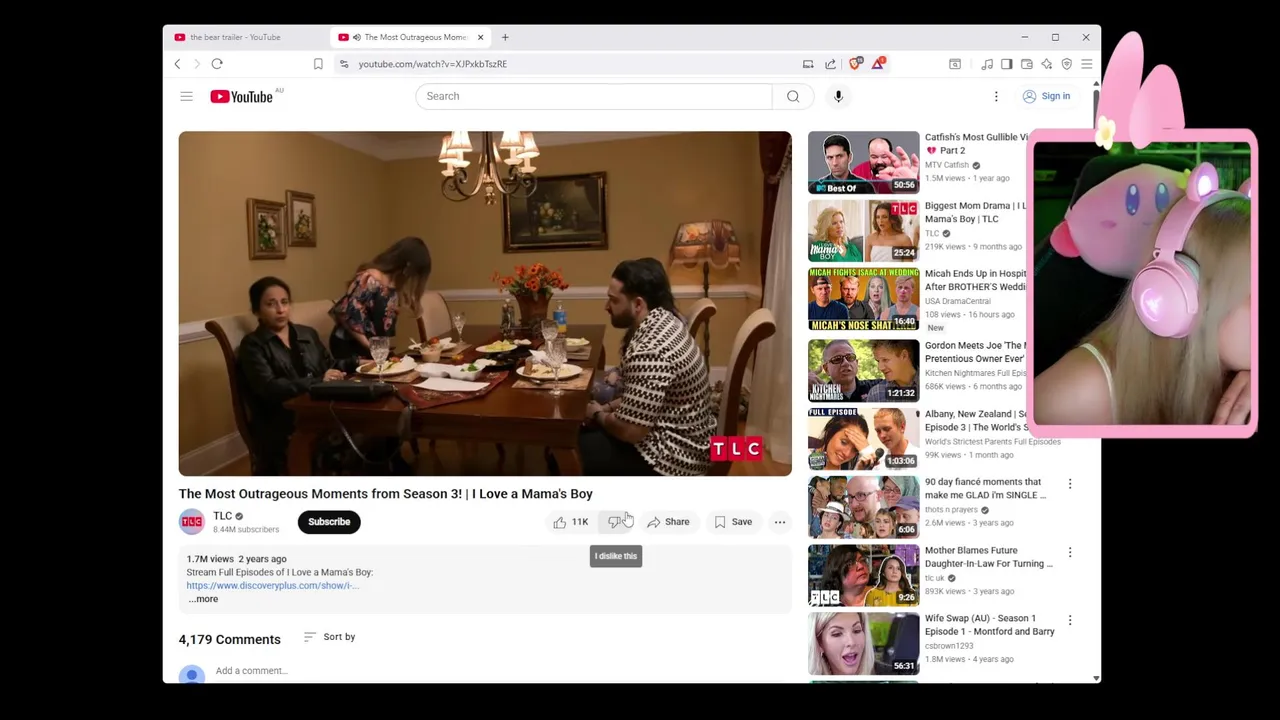1280x720 pixels.
Task: Open the browser share page icon
Action: click(x=830, y=64)
